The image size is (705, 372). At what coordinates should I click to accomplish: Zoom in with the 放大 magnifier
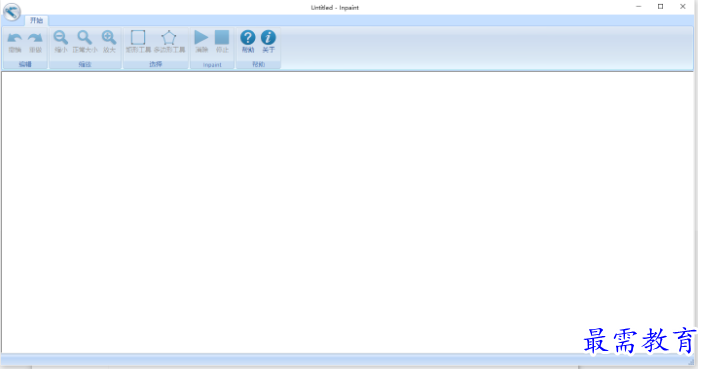coord(109,38)
